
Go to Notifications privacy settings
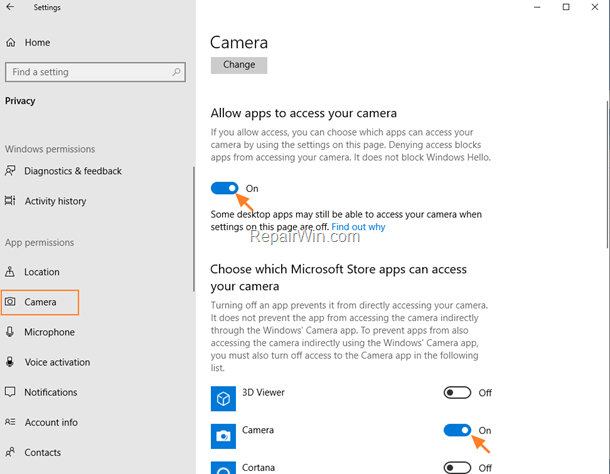[51, 392]
